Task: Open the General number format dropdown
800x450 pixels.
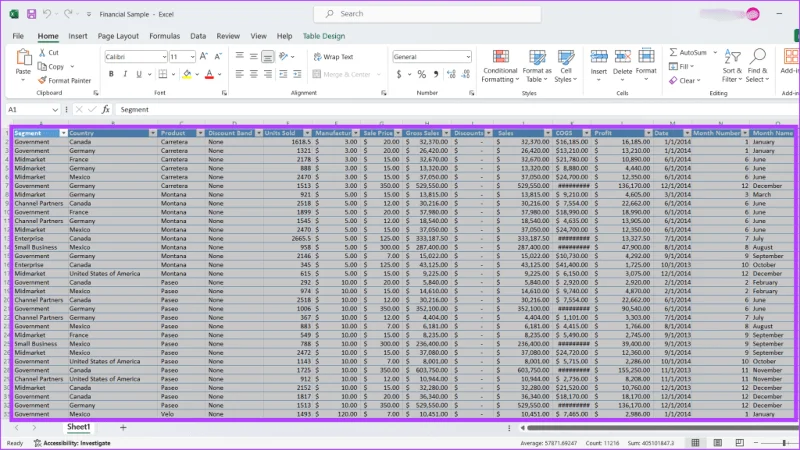Action: click(x=468, y=57)
